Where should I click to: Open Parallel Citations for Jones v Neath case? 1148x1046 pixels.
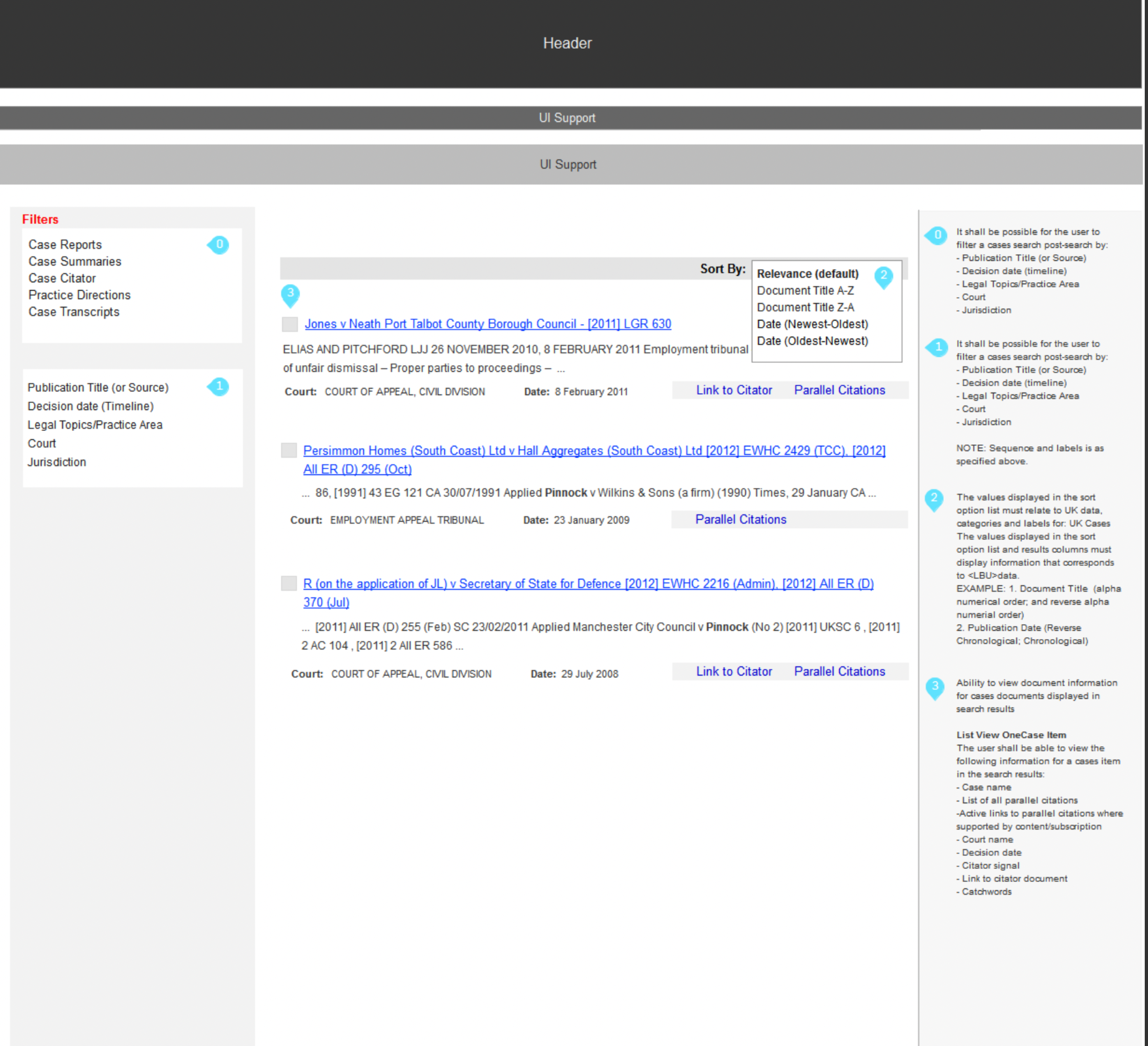[839, 390]
